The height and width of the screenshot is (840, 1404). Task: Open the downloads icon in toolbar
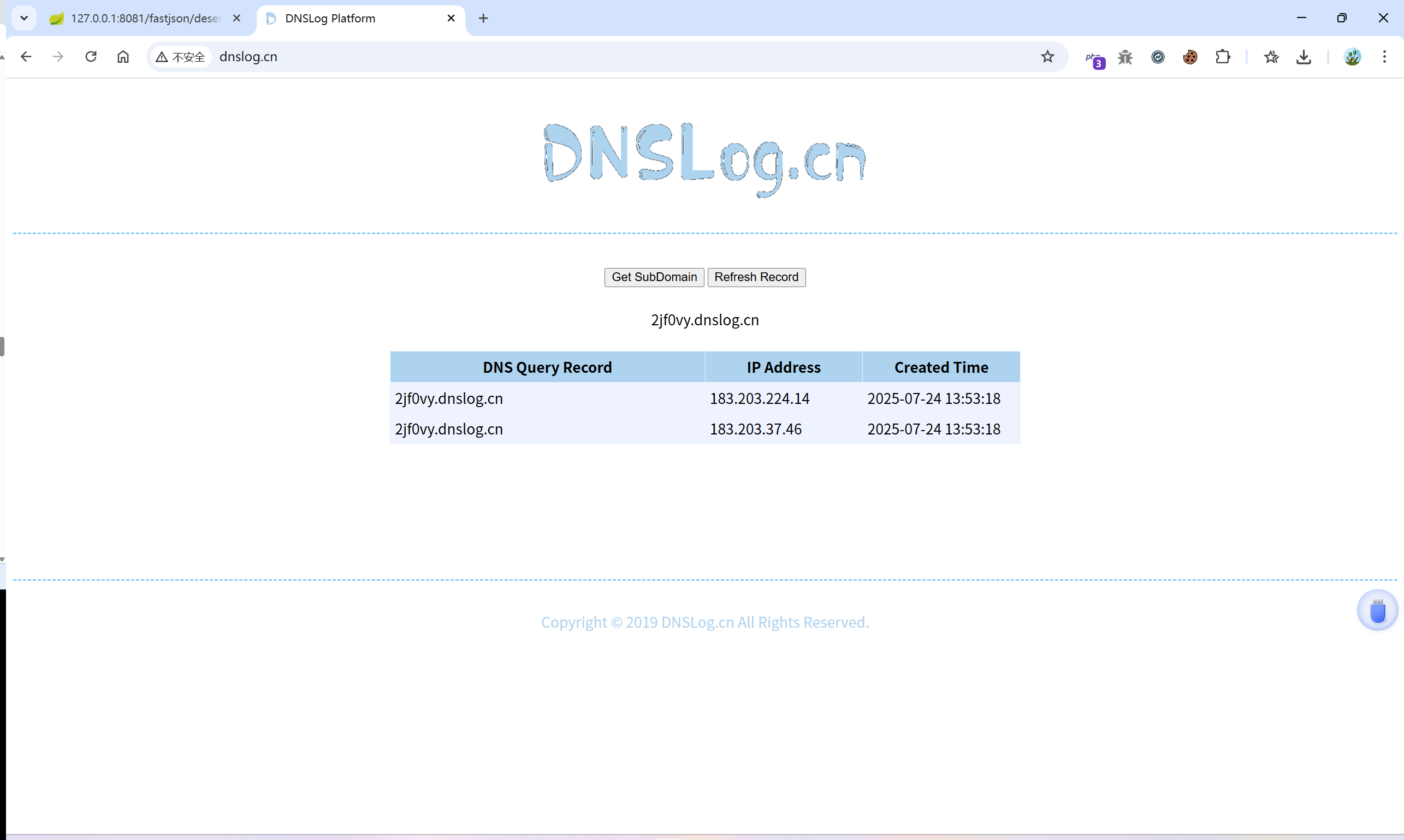pos(1304,57)
